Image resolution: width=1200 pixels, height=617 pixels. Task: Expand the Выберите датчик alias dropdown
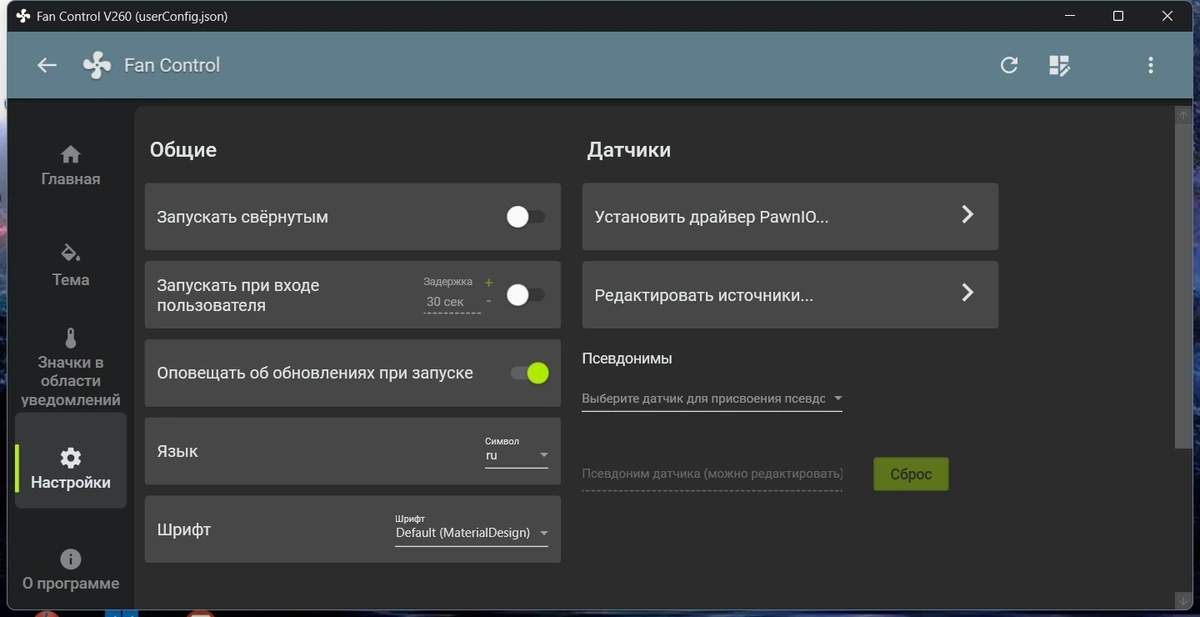pos(712,399)
